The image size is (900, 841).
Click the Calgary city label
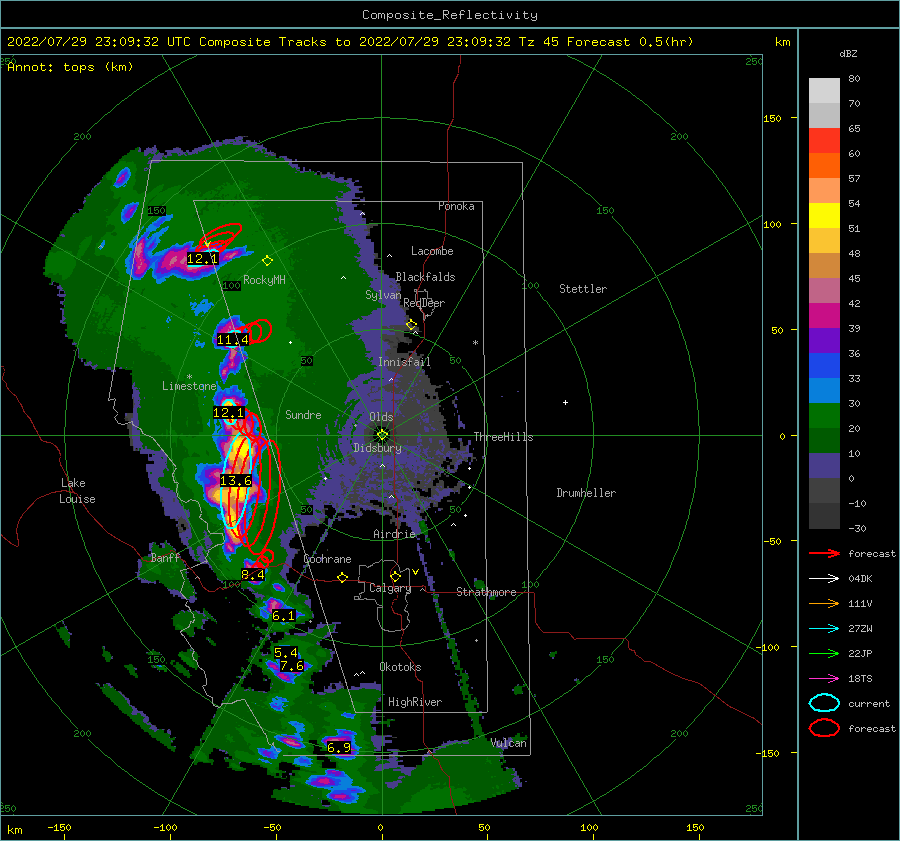coord(390,588)
